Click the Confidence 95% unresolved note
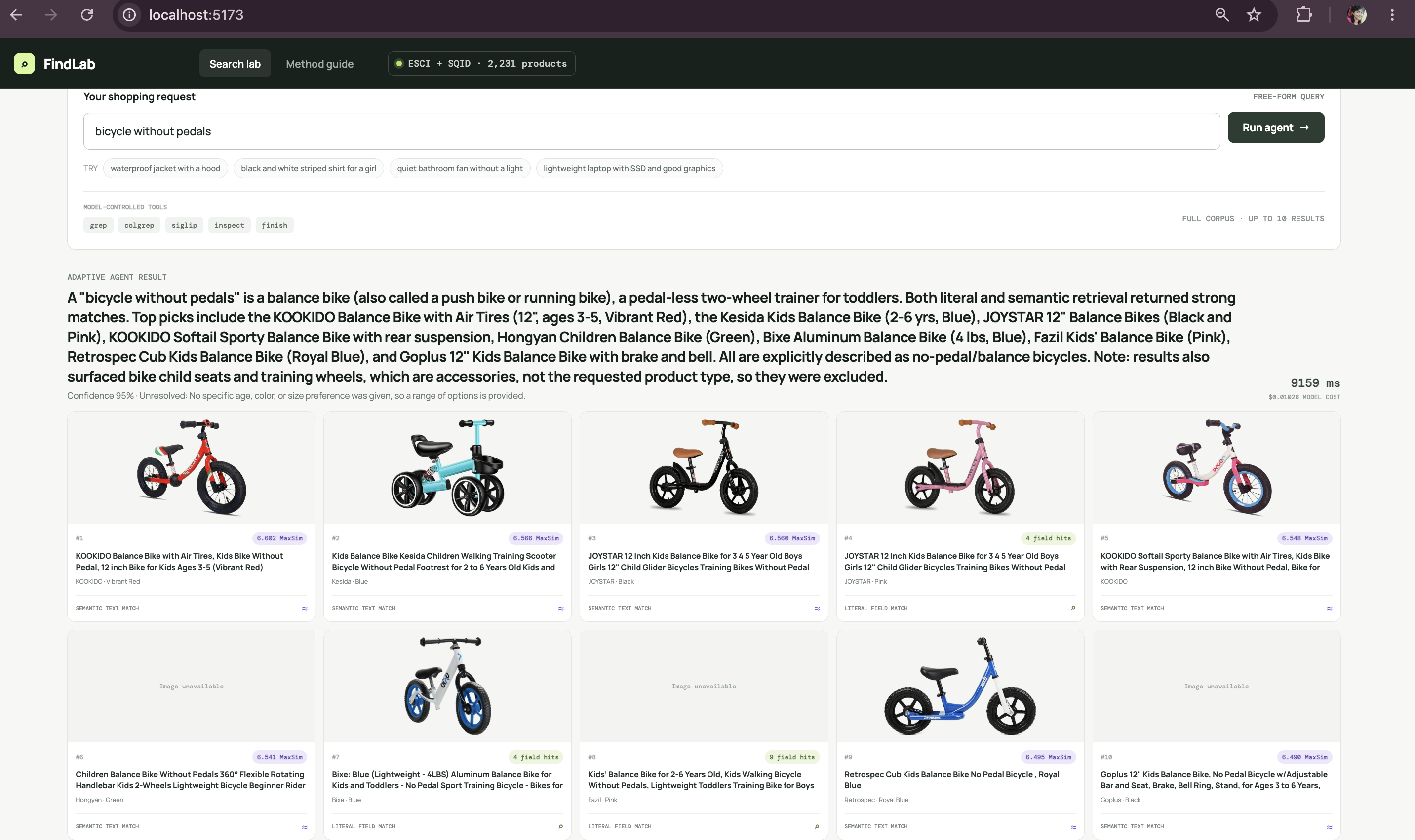 pos(296,396)
